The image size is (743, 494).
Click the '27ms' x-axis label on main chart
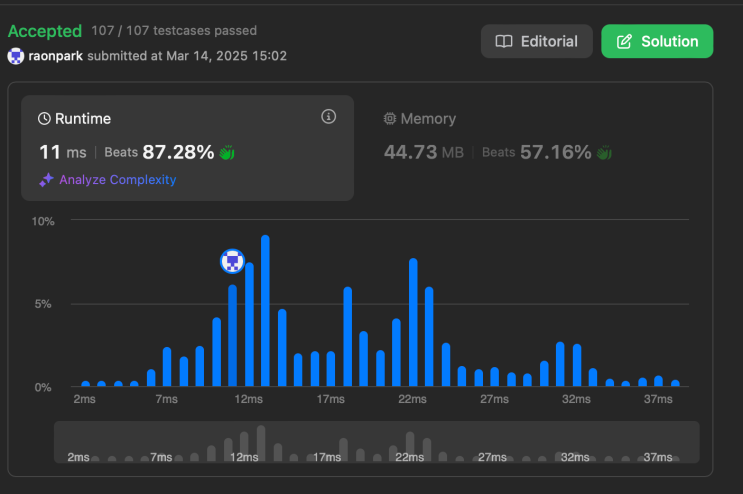point(494,399)
